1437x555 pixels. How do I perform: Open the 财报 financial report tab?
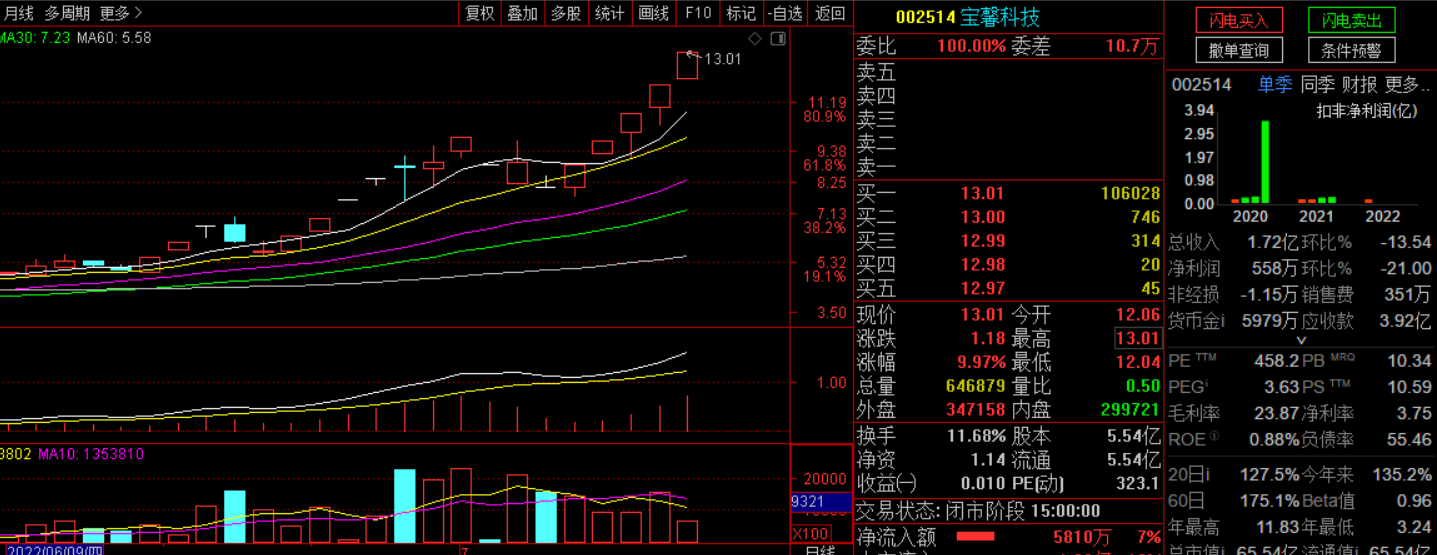(1360, 85)
